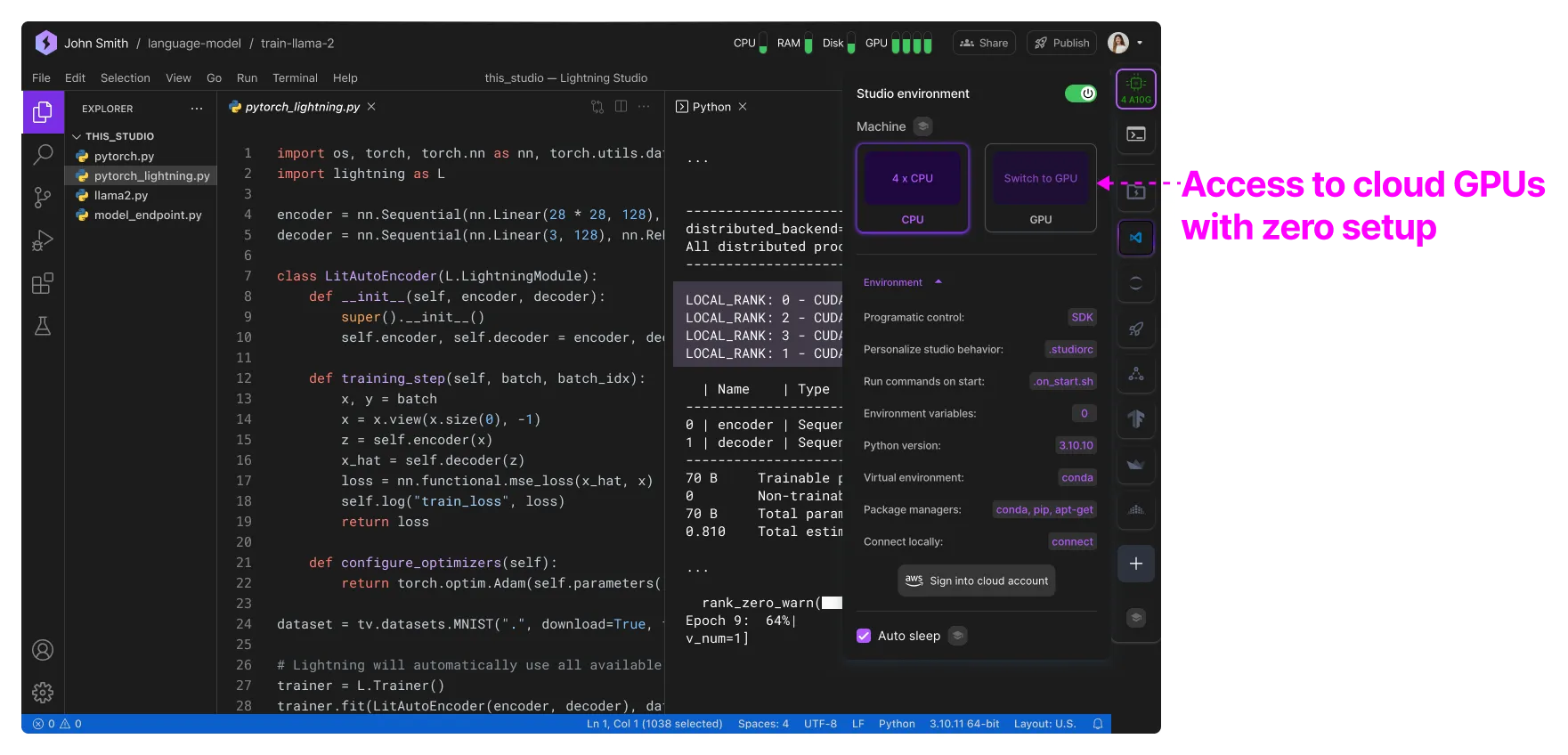Click the Publish button
1568x755 pixels.
1062,43
